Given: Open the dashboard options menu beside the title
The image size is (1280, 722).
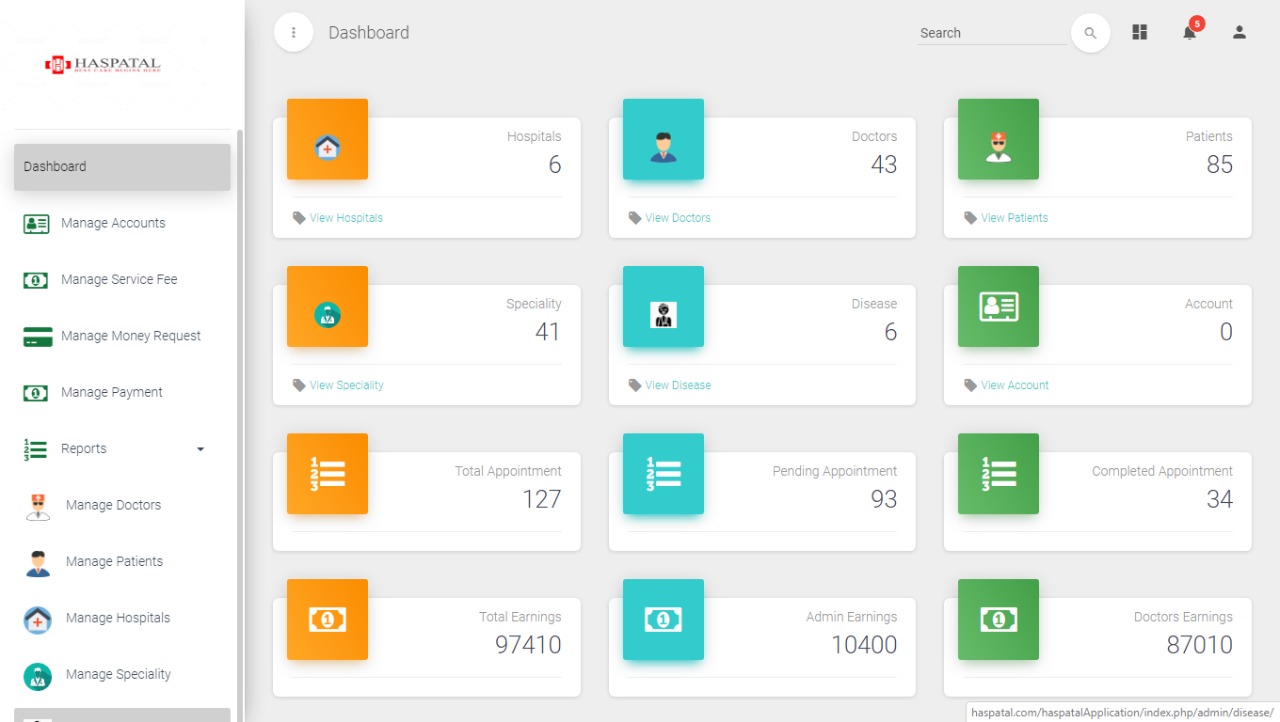Looking at the screenshot, I should pyautogui.click(x=293, y=32).
